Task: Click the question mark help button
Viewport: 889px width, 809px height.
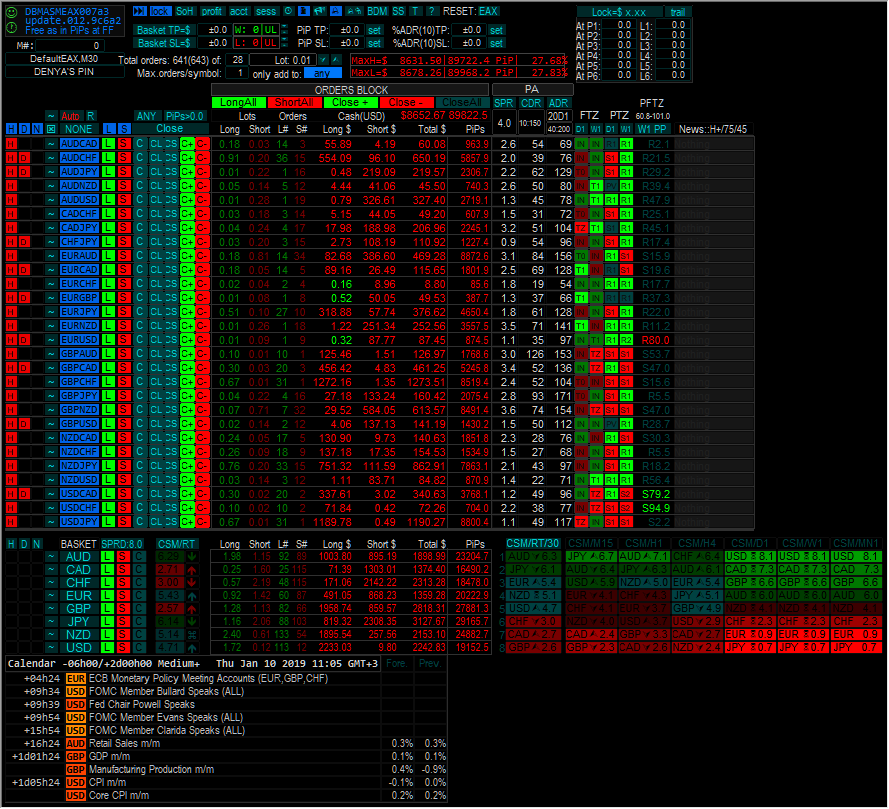Action: (432, 11)
